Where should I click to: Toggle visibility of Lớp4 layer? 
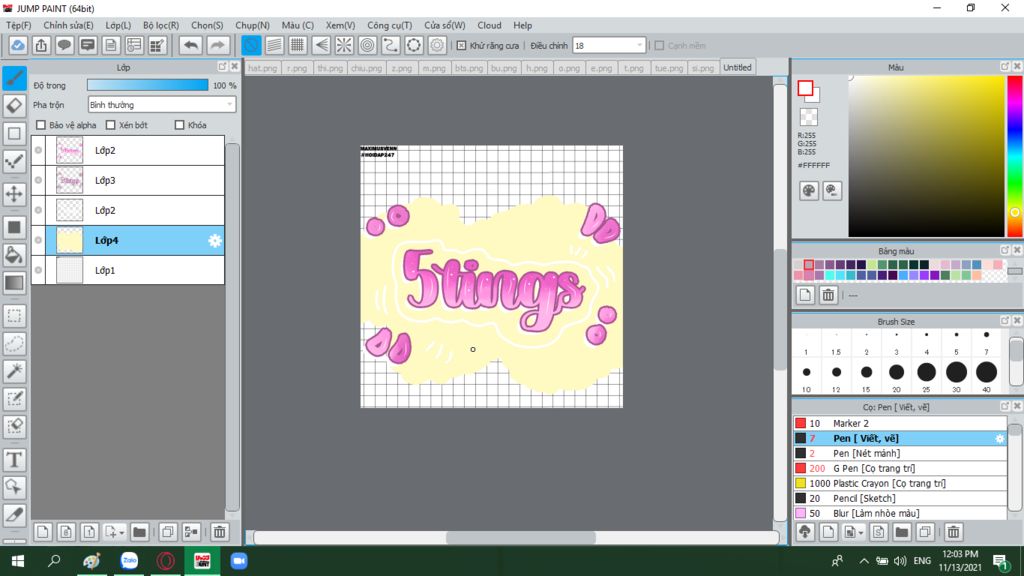pos(39,240)
